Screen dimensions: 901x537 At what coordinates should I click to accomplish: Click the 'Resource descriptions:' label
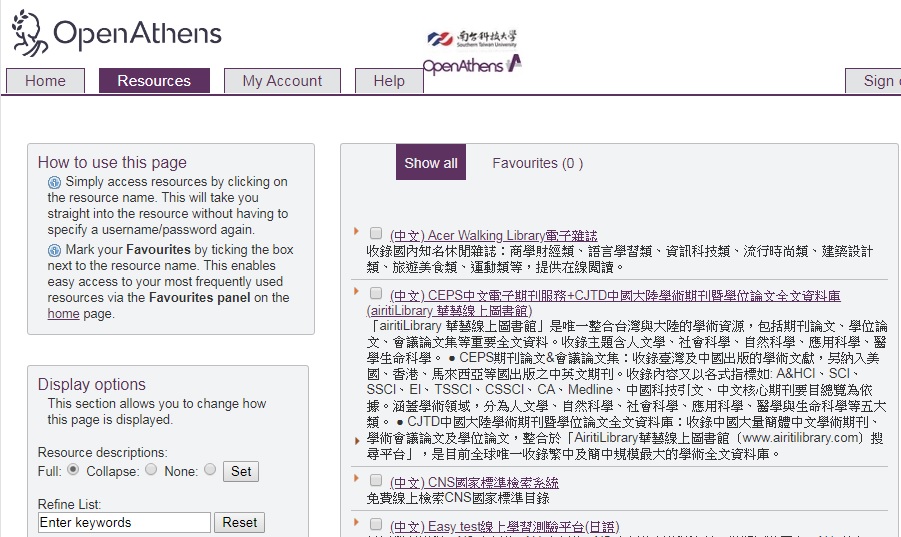(x=102, y=453)
